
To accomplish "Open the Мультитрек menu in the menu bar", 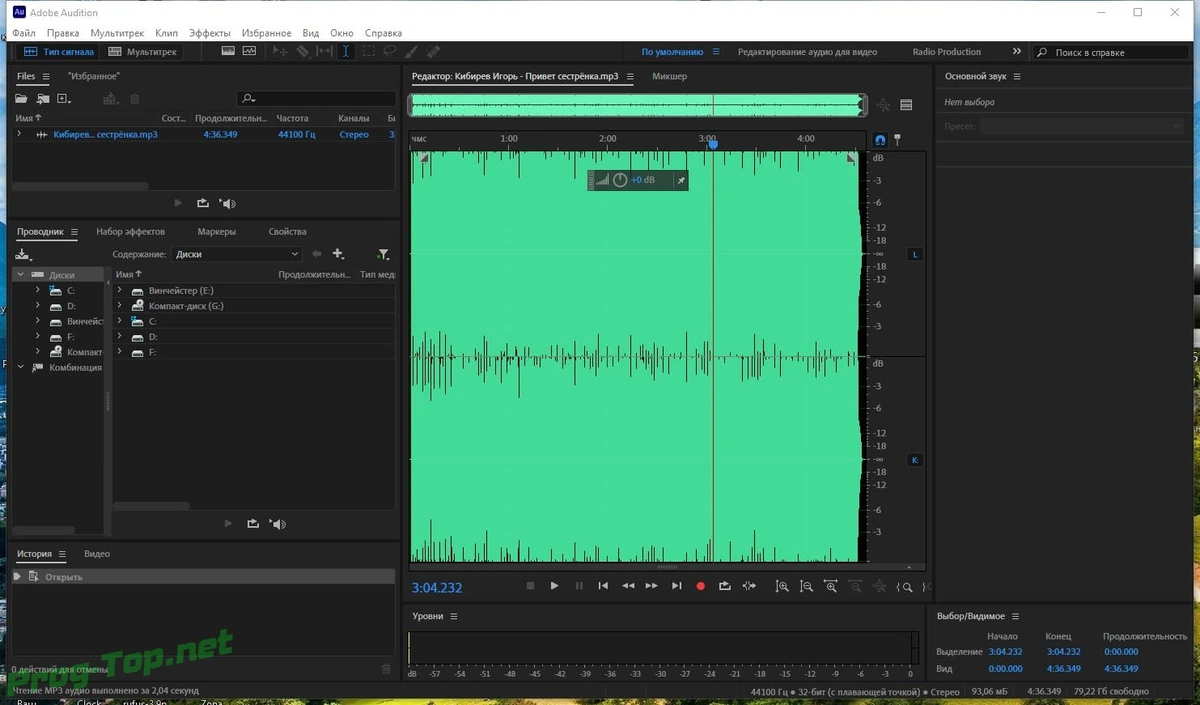I will (117, 33).
